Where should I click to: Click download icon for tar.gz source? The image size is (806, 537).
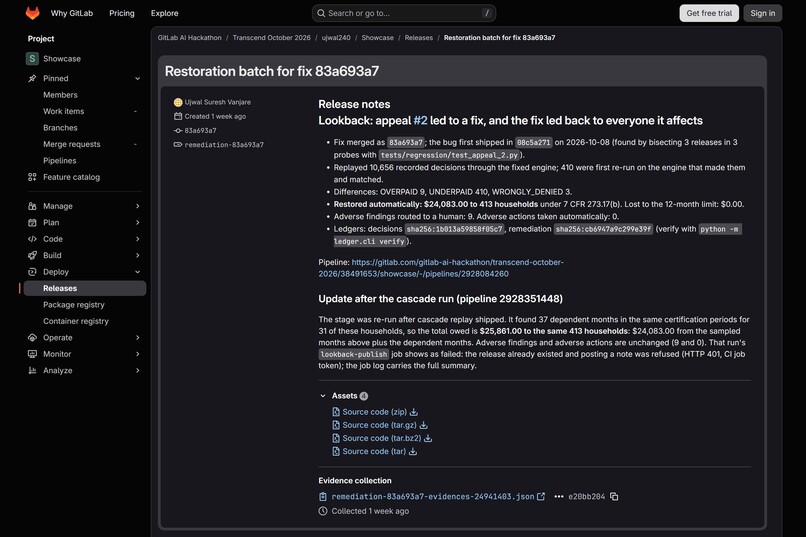[424, 425]
